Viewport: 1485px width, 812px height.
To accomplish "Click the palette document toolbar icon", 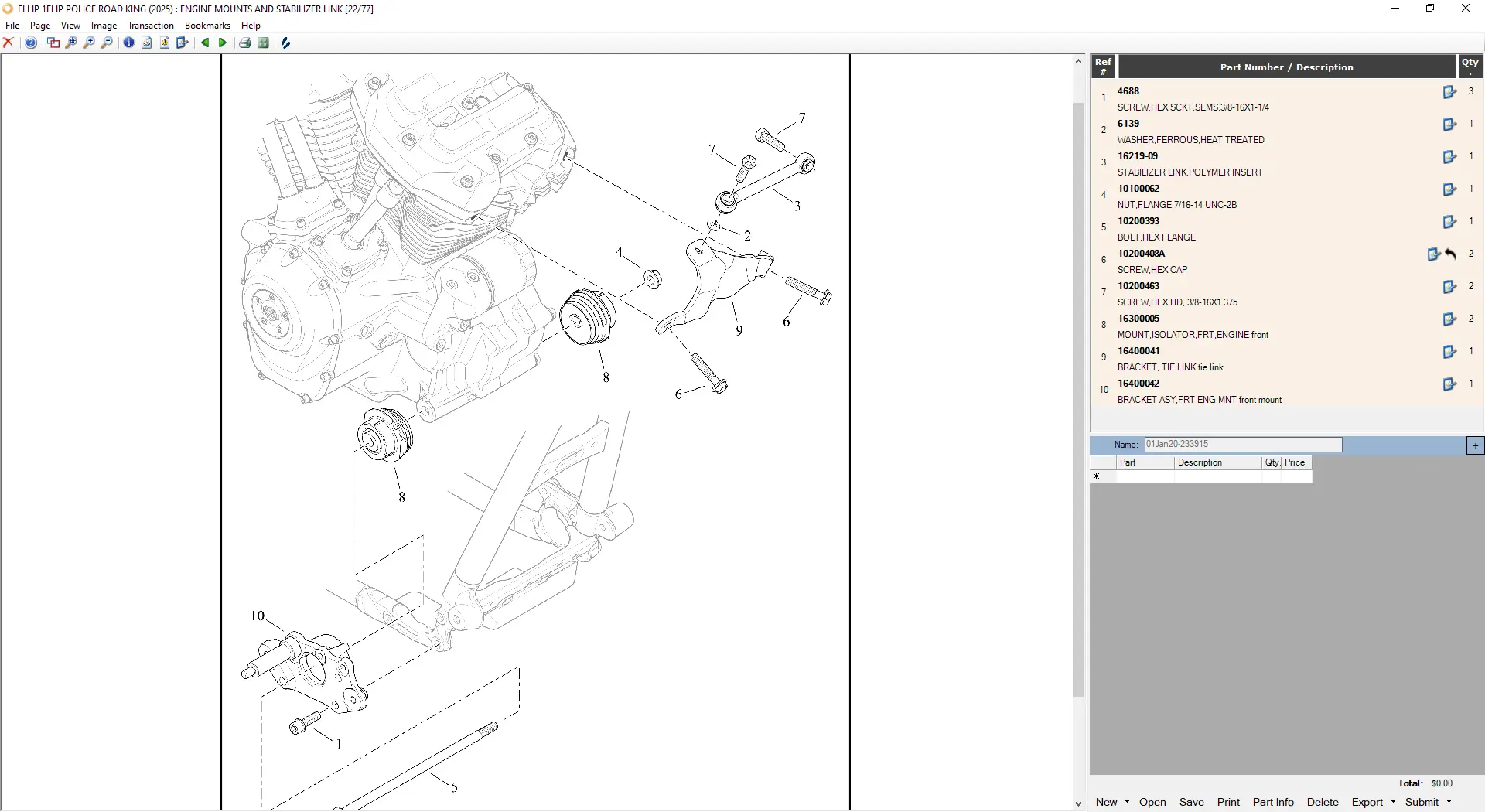I will 147,43.
